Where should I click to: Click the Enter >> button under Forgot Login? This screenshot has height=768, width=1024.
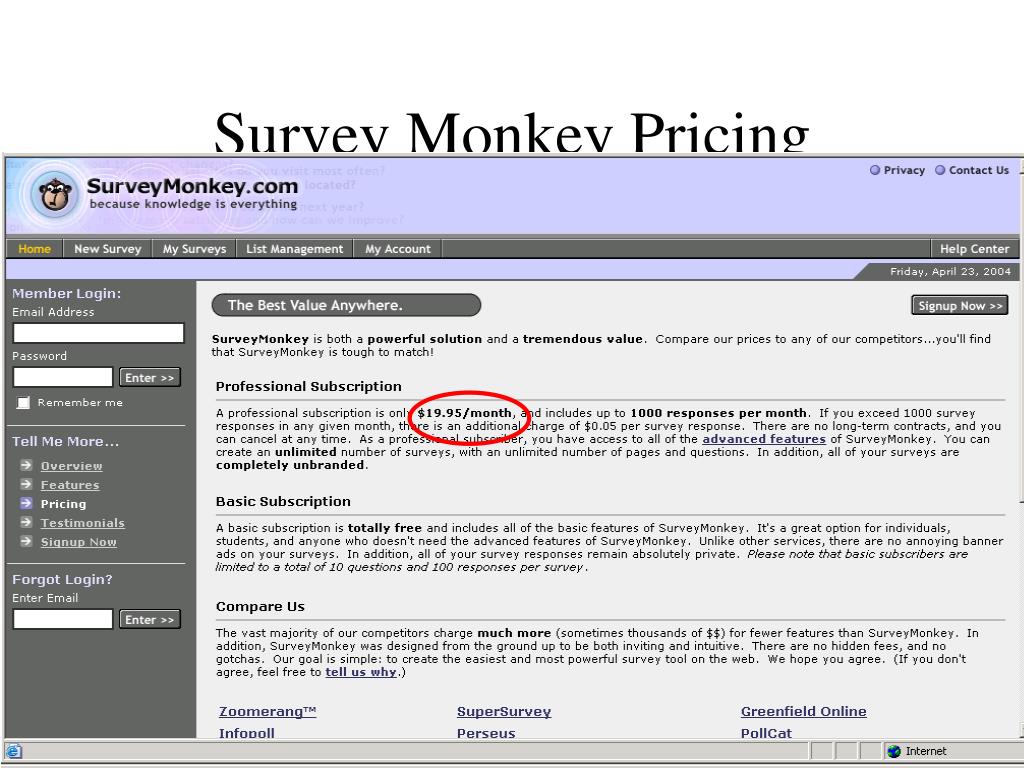pyautogui.click(x=150, y=619)
